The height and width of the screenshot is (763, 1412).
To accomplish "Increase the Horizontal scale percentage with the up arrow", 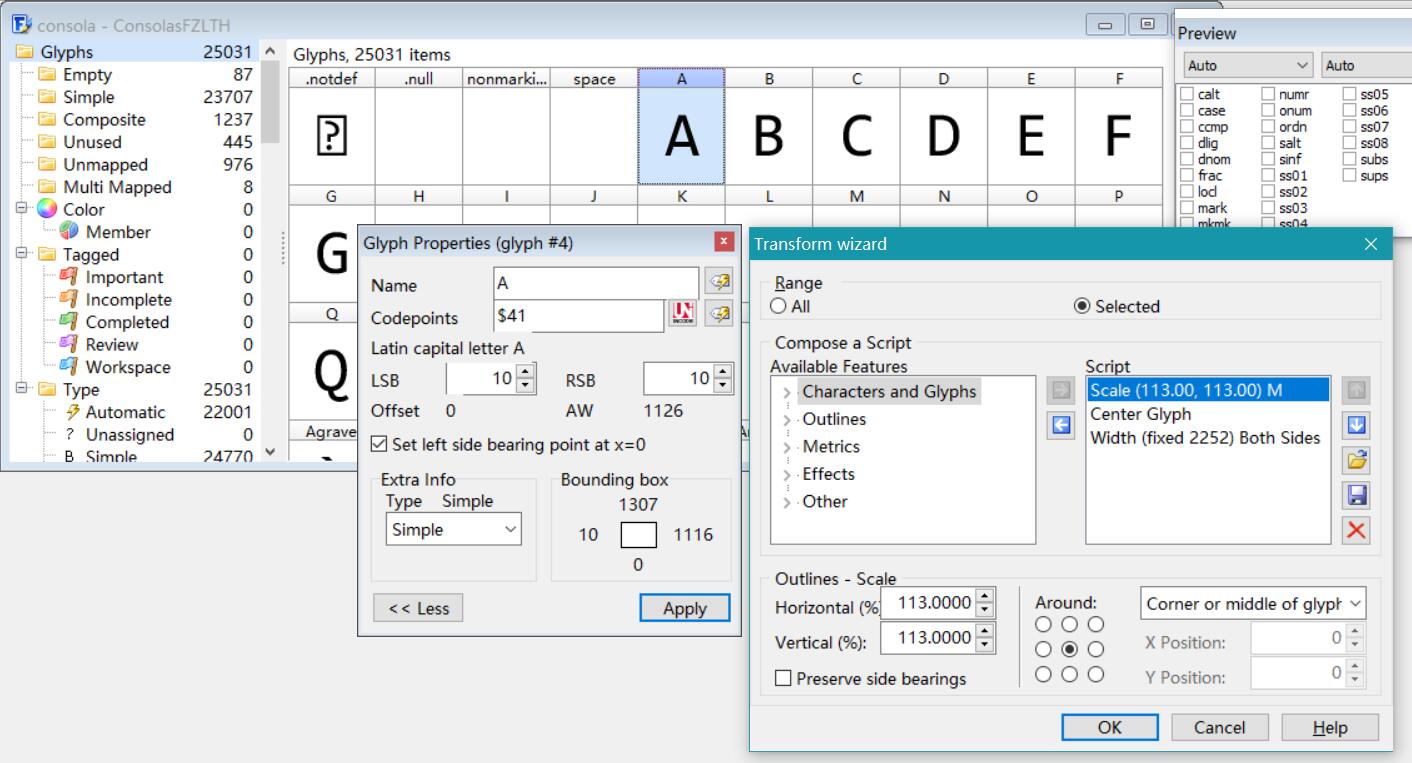I will coord(984,597).
